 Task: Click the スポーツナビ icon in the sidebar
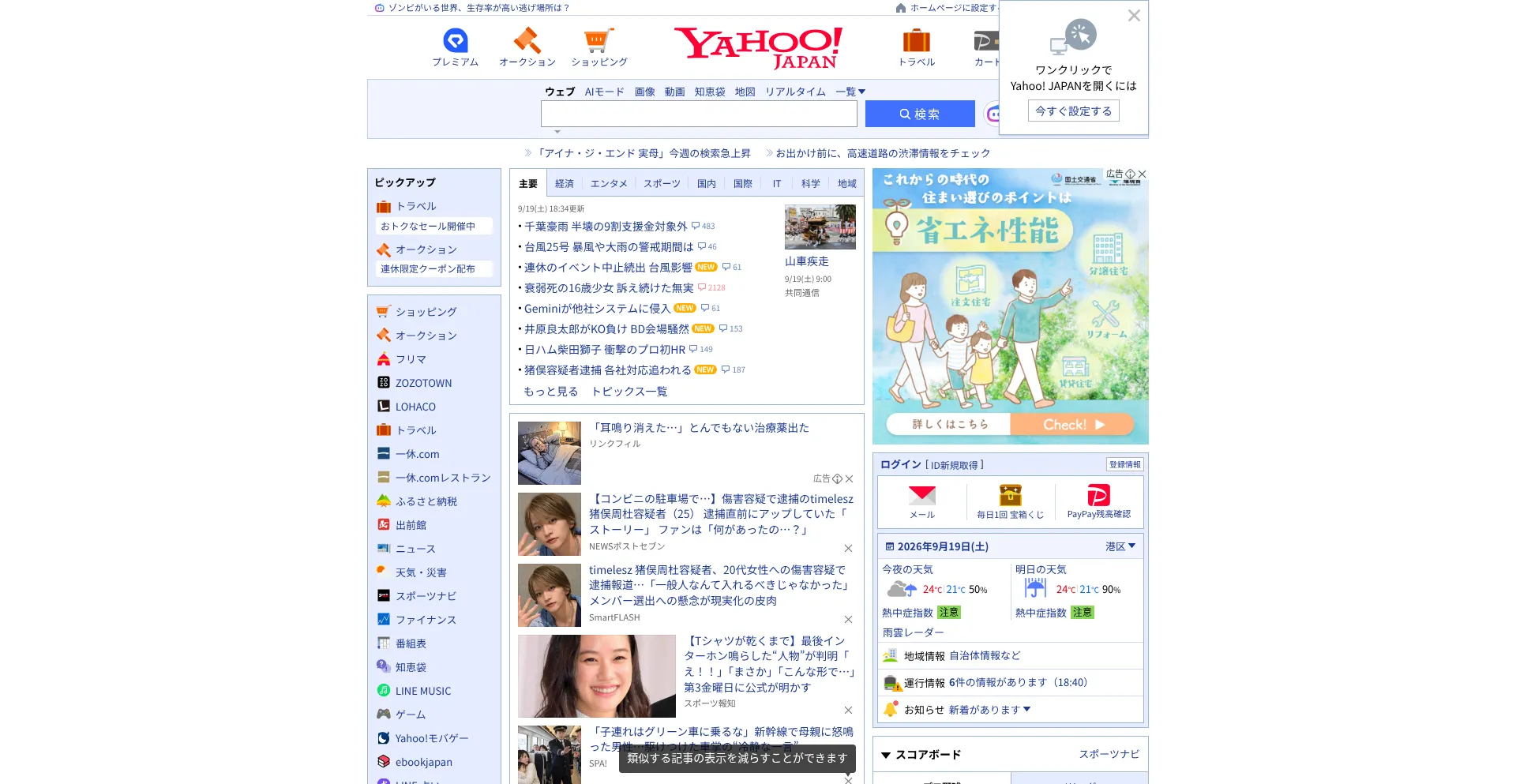coord(384,595)
